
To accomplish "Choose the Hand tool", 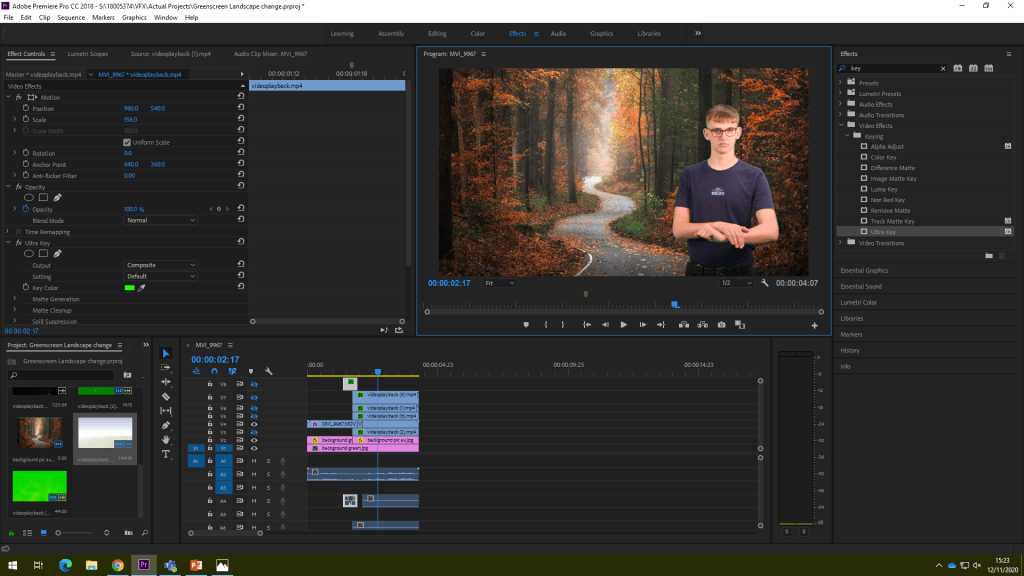I will pyautogui.click(x=166, y=440).
